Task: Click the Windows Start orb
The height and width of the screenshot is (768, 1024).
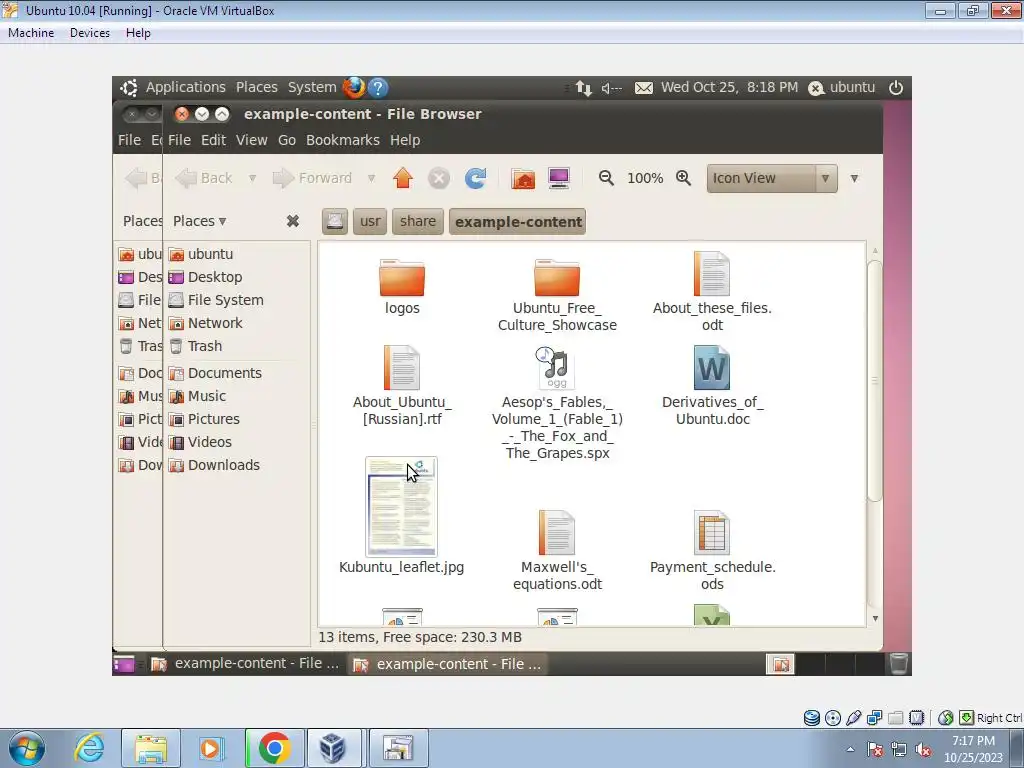Action: pos(27,748)
